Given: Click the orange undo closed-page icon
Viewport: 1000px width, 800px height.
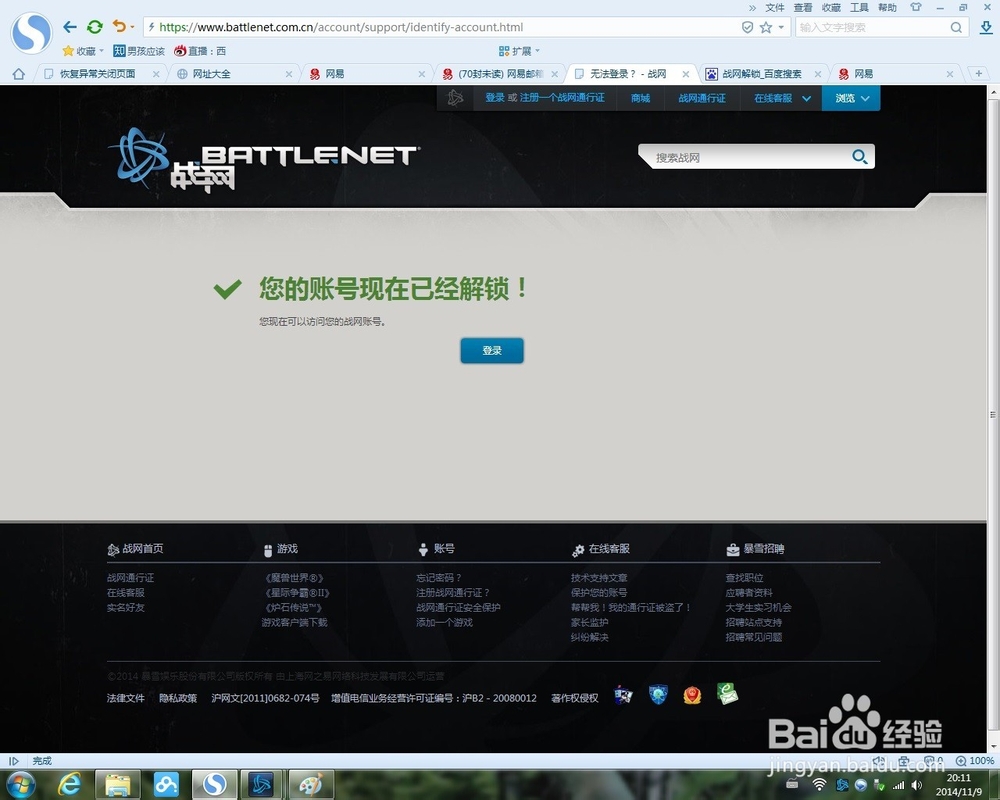Looking at the screenshot, I should (119, 26).
